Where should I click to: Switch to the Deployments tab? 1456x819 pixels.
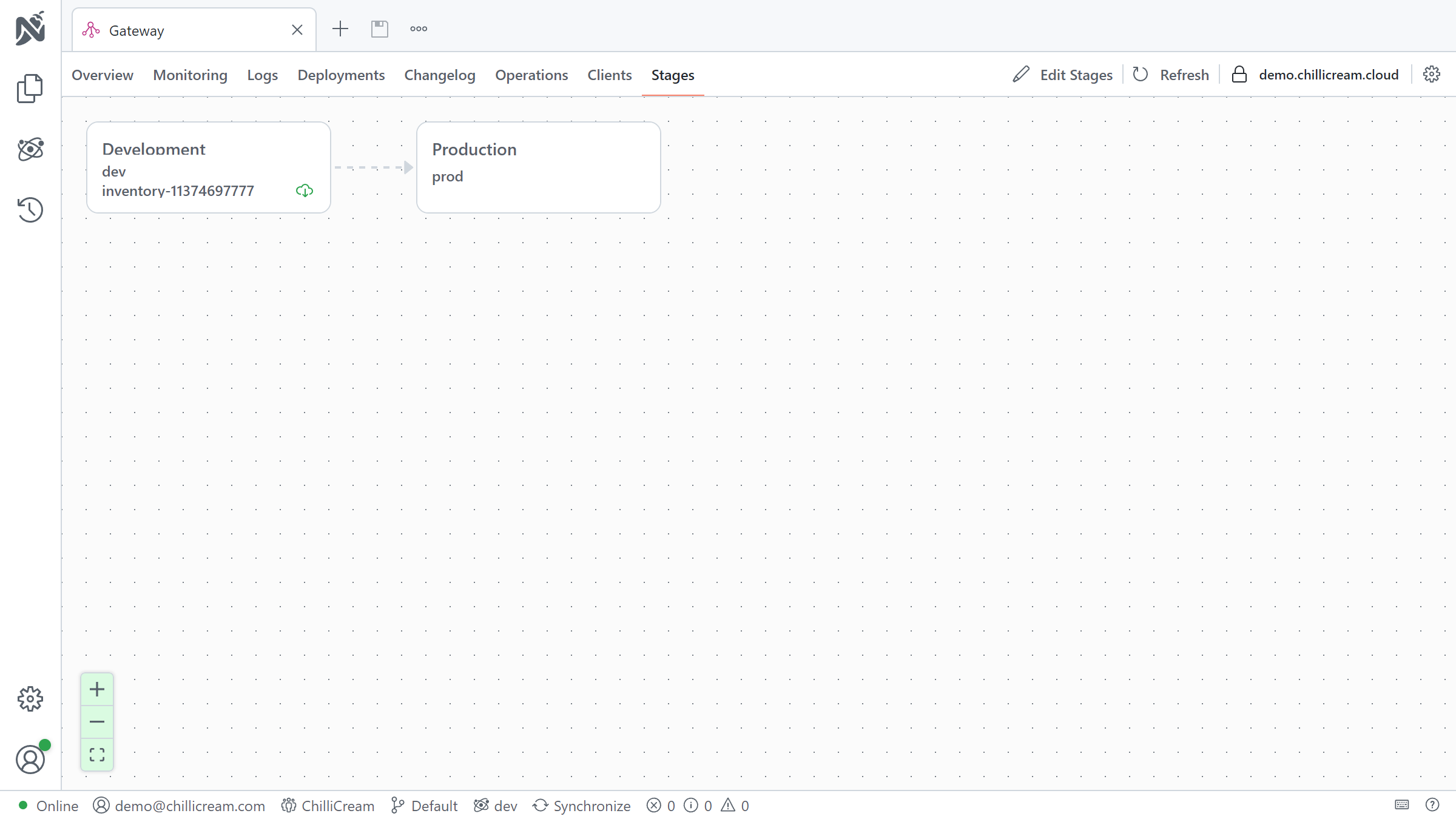341,75
